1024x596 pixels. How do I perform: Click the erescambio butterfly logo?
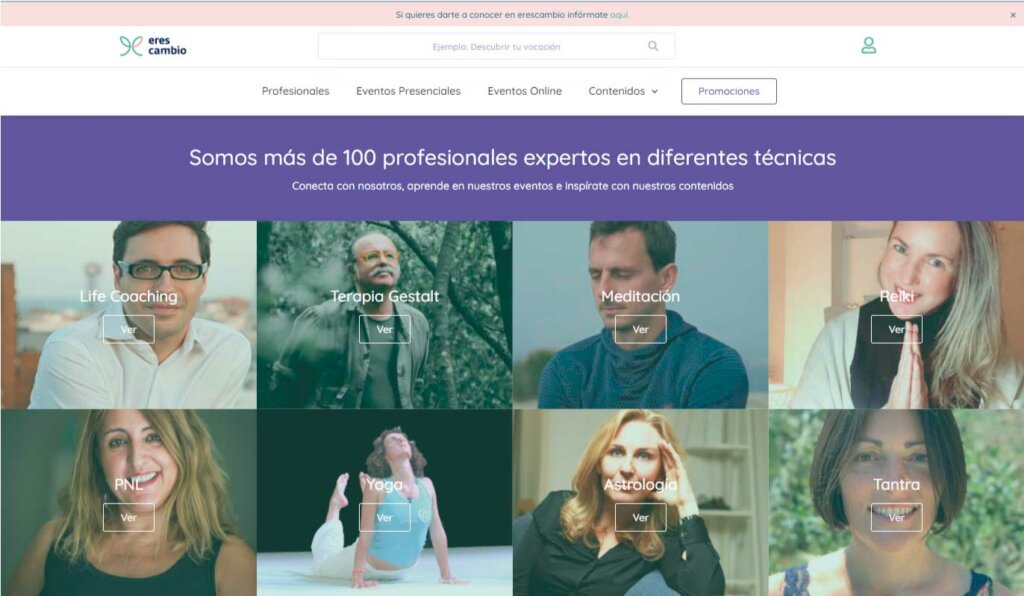coord(153,46)
